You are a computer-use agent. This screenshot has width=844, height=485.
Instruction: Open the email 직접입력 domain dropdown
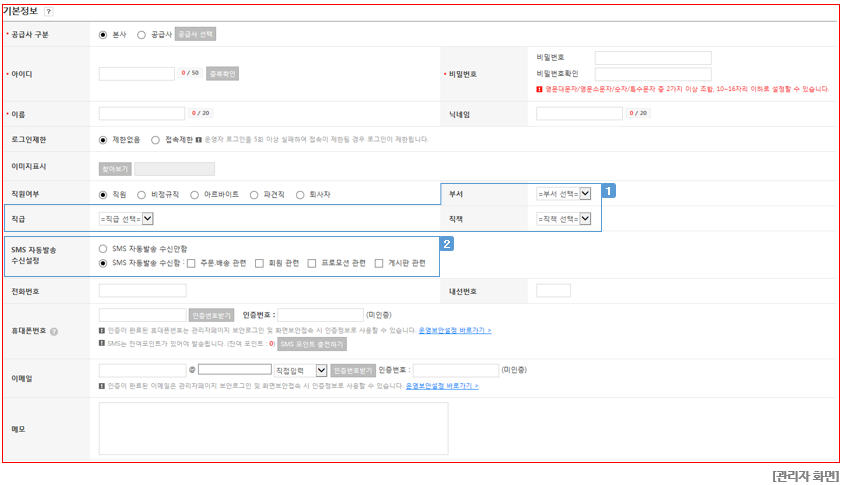tap(300, 370)
